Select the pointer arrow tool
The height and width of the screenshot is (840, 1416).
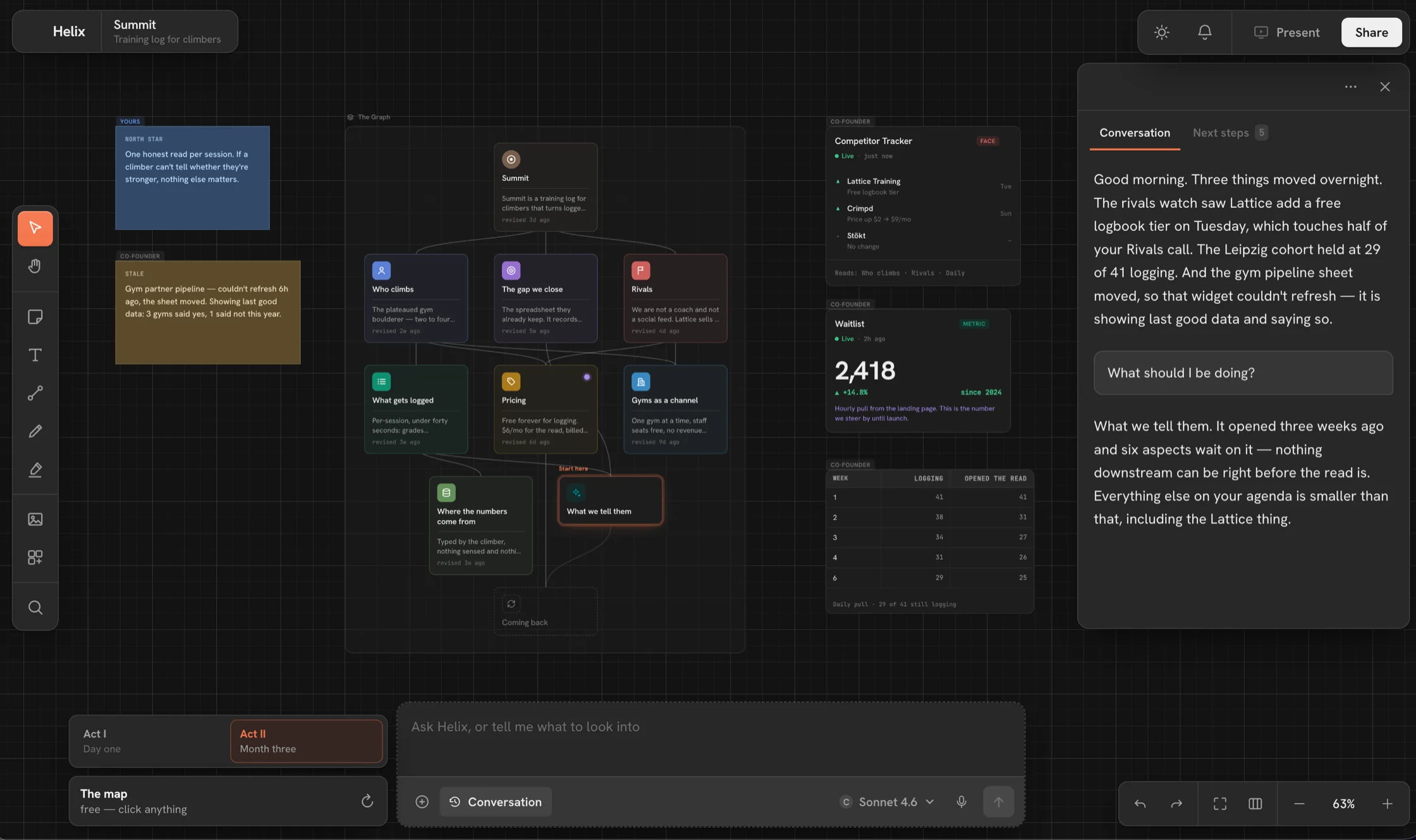click(35, 228)
